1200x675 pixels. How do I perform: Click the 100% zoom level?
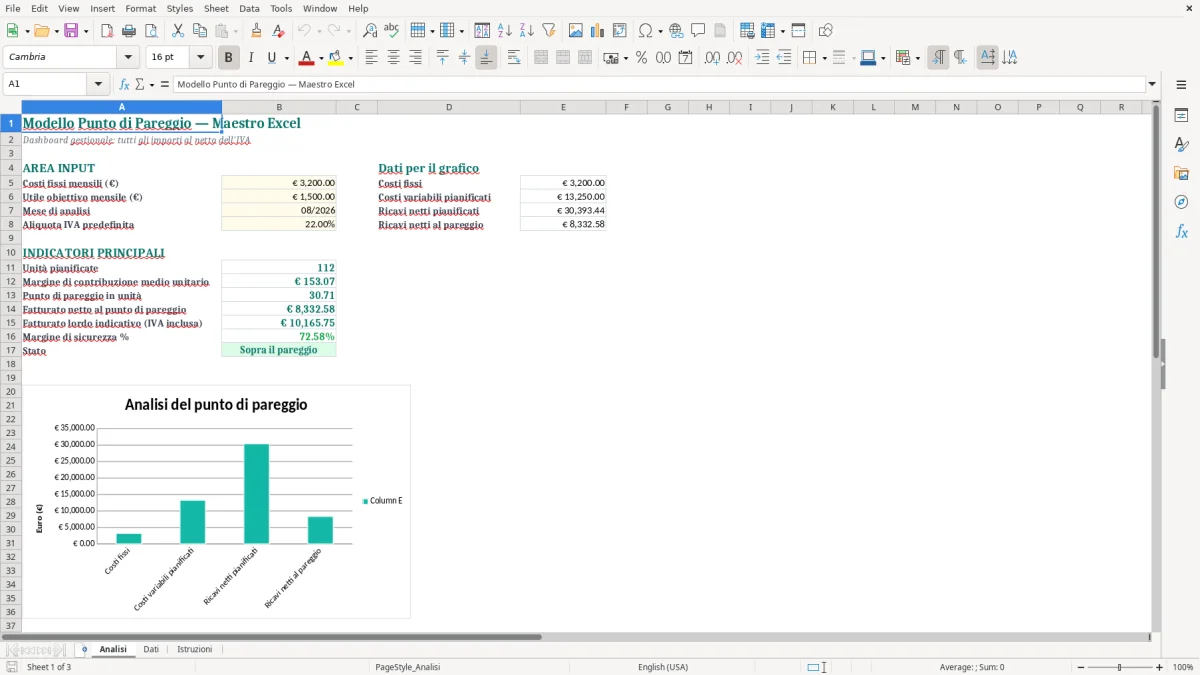pyautogui.click(x=1183, y=667)
